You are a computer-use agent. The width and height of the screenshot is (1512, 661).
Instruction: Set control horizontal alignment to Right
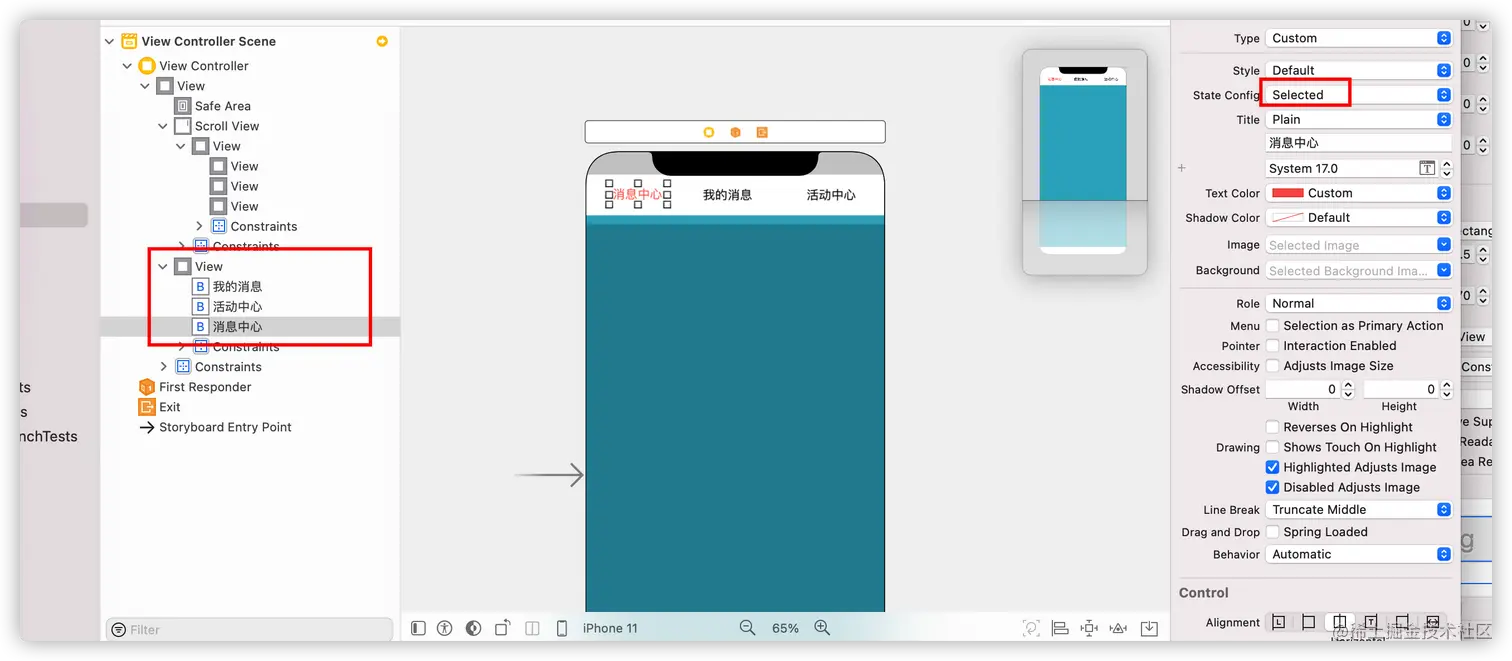pos(1402,622)
